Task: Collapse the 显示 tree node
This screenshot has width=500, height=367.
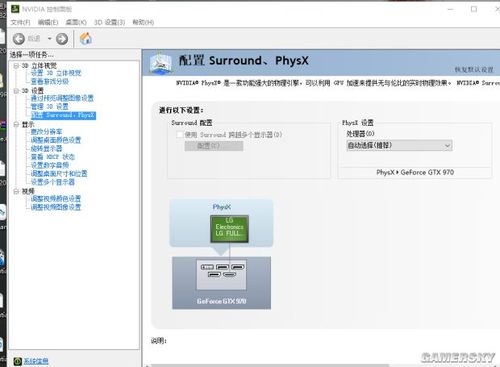Action: [x=16, y=124]
